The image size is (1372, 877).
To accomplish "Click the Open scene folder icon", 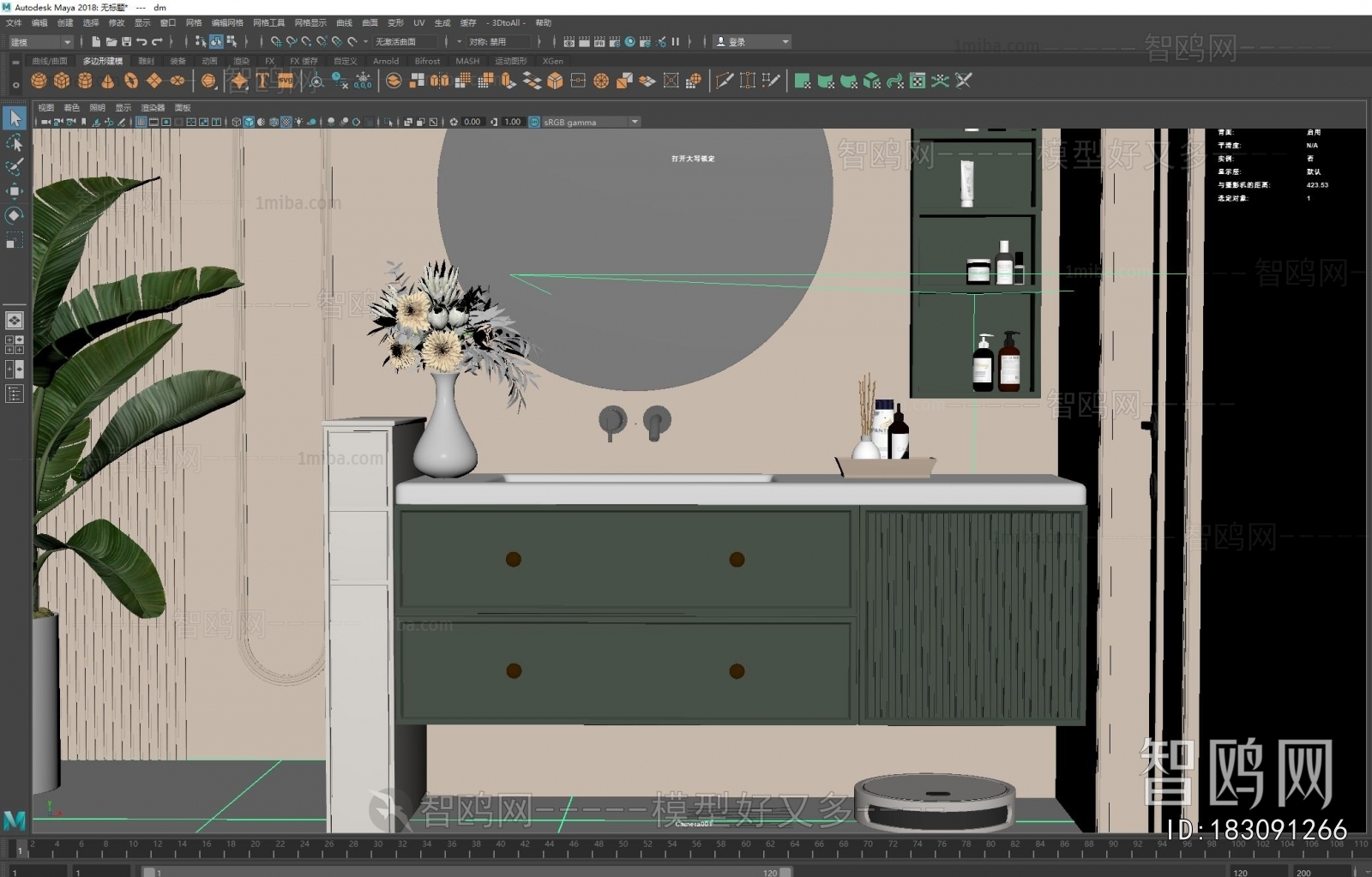I will coord(111,41).
